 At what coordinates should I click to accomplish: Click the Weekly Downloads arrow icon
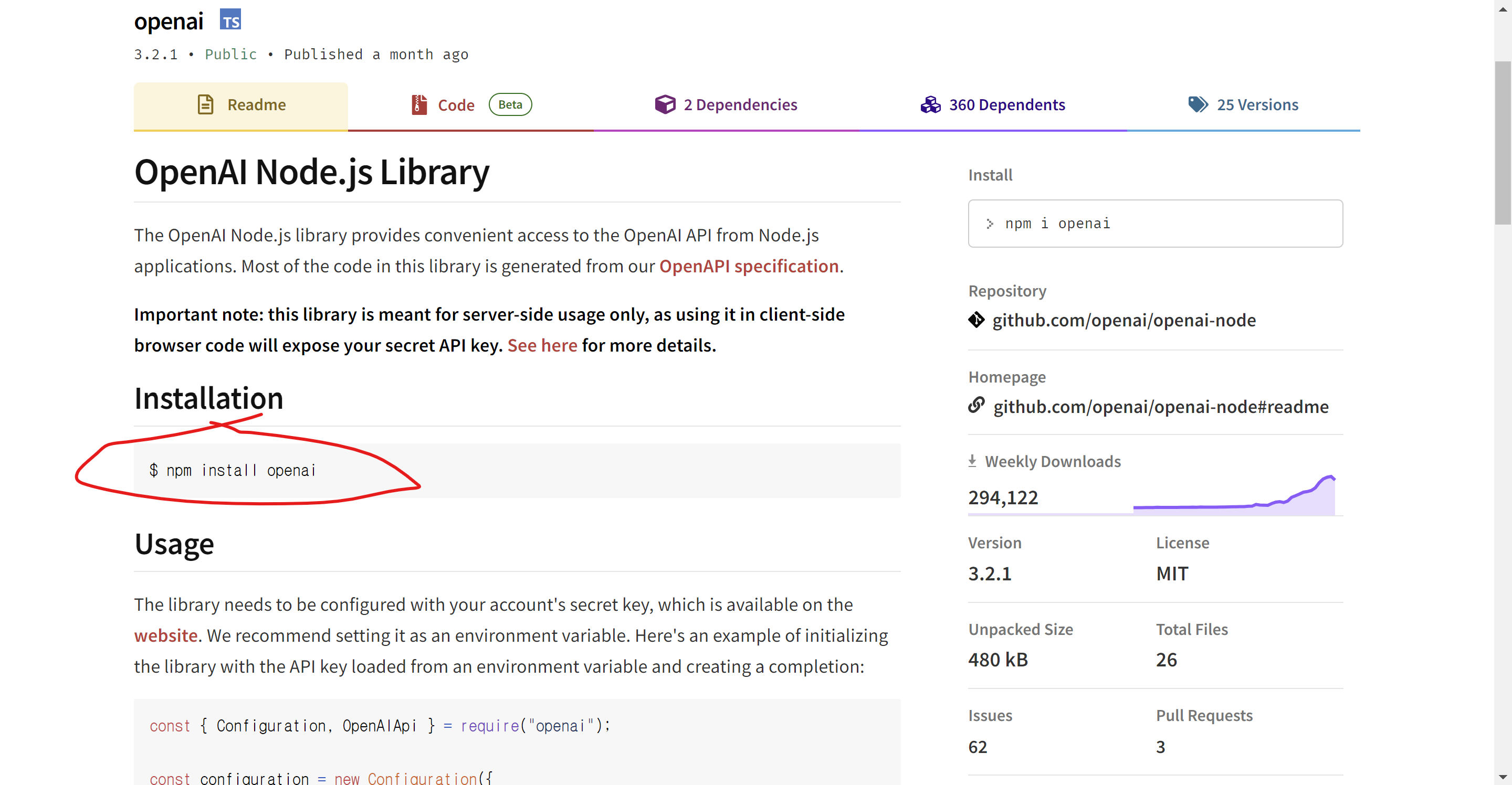(972, 461)
